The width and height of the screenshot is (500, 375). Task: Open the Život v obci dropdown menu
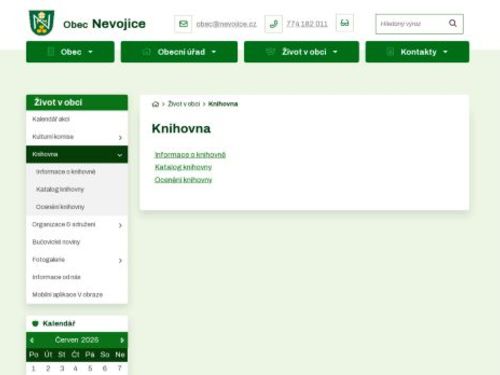pos(302,52)
